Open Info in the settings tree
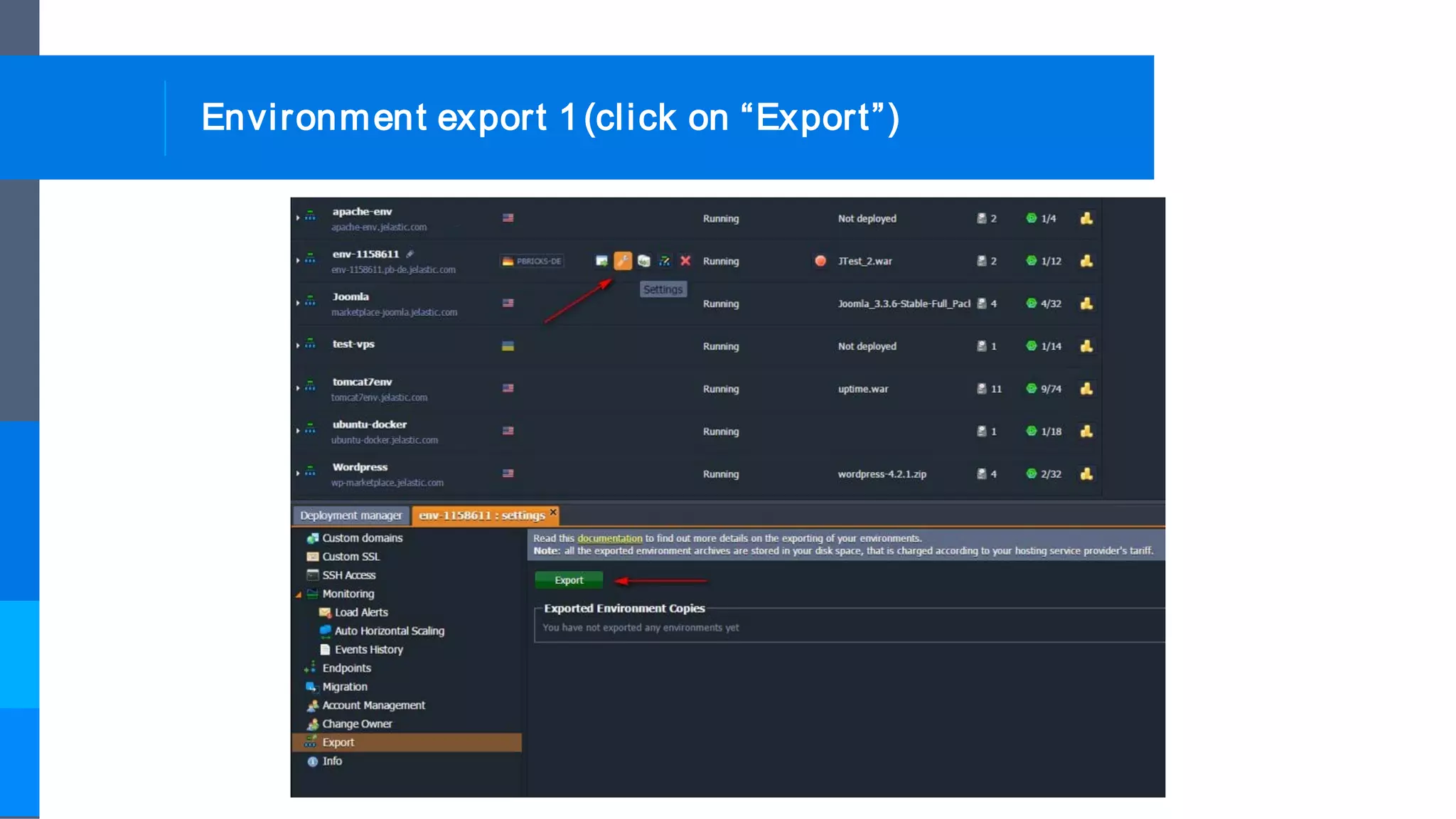 point(332,761)
